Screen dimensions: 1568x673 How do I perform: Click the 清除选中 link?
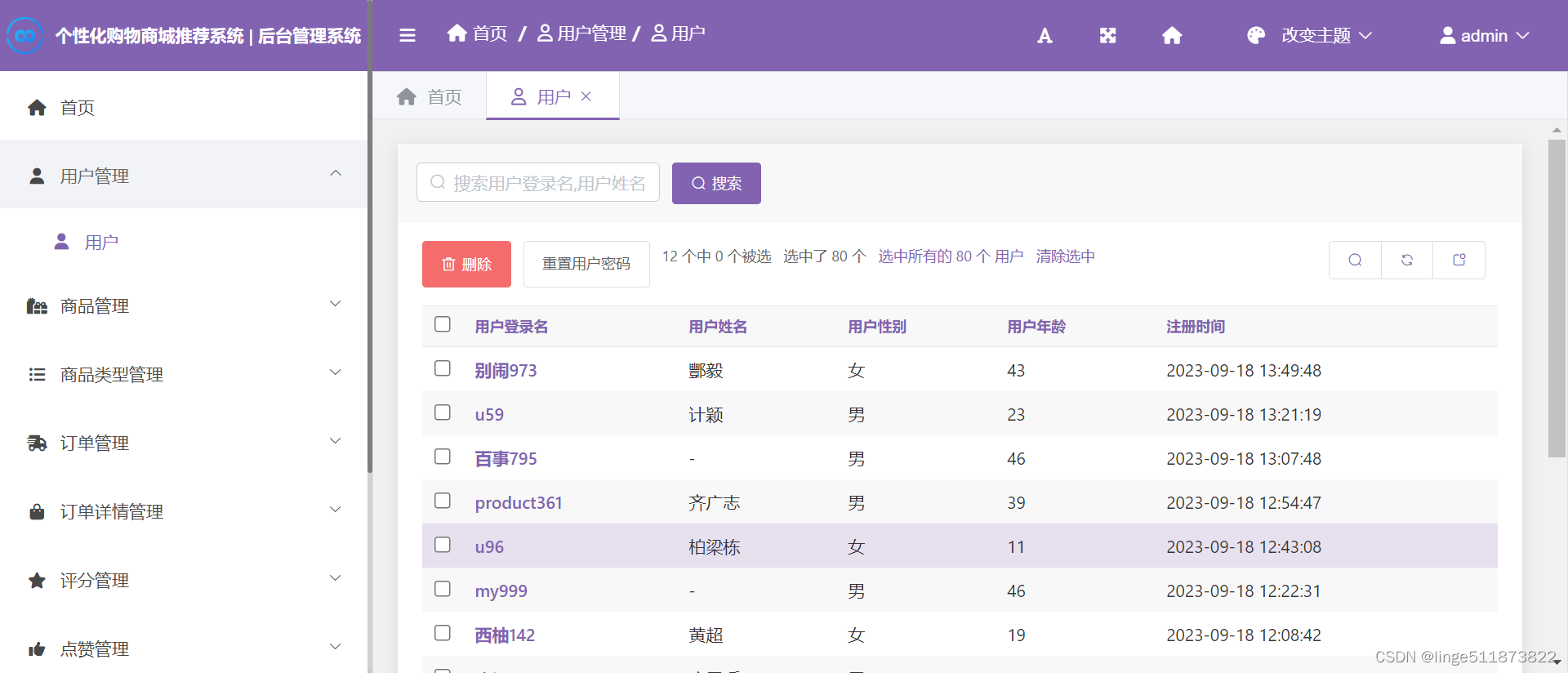(x=1066, y=256)
